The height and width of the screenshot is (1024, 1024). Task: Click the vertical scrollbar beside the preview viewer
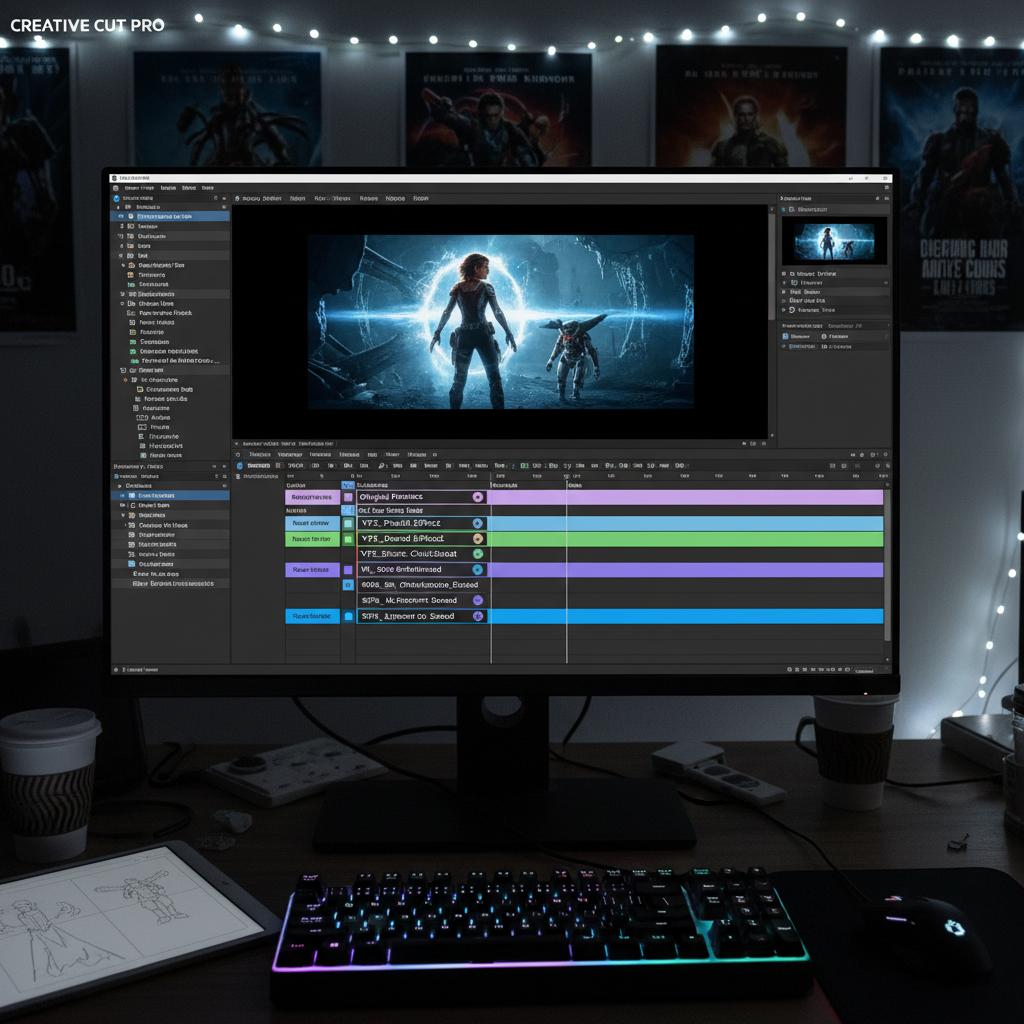click(771, 320)
